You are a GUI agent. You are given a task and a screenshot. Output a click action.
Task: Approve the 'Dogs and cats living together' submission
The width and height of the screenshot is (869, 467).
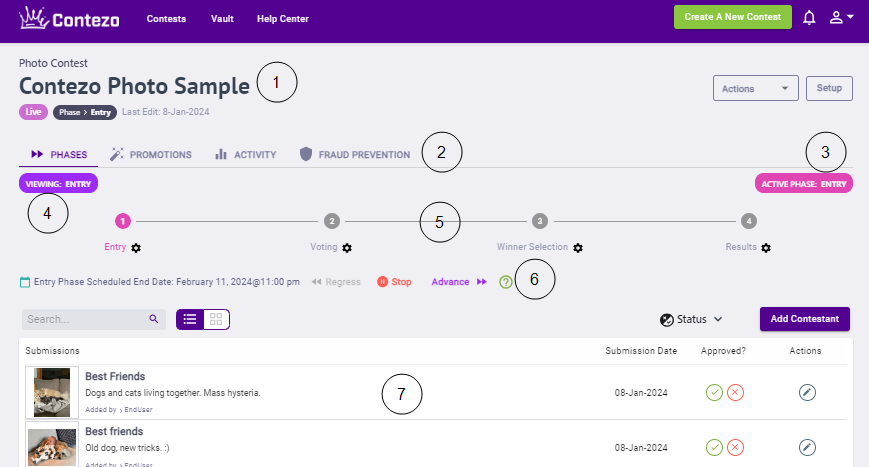[714, 393]
